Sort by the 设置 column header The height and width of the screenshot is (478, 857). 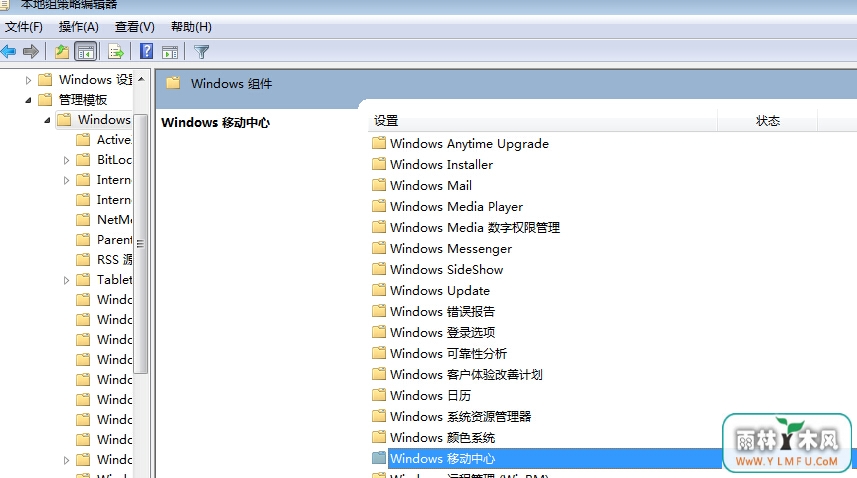(x=543, y=121)
